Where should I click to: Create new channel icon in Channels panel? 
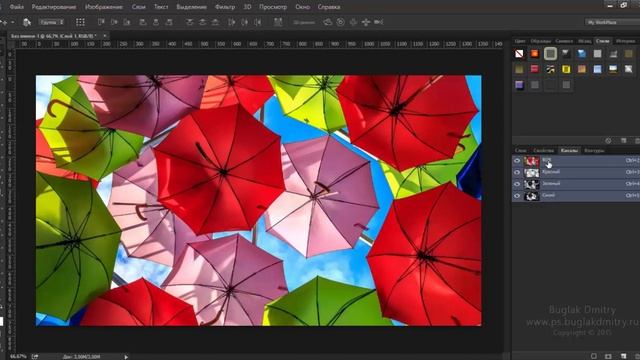(x=623, y=356)
